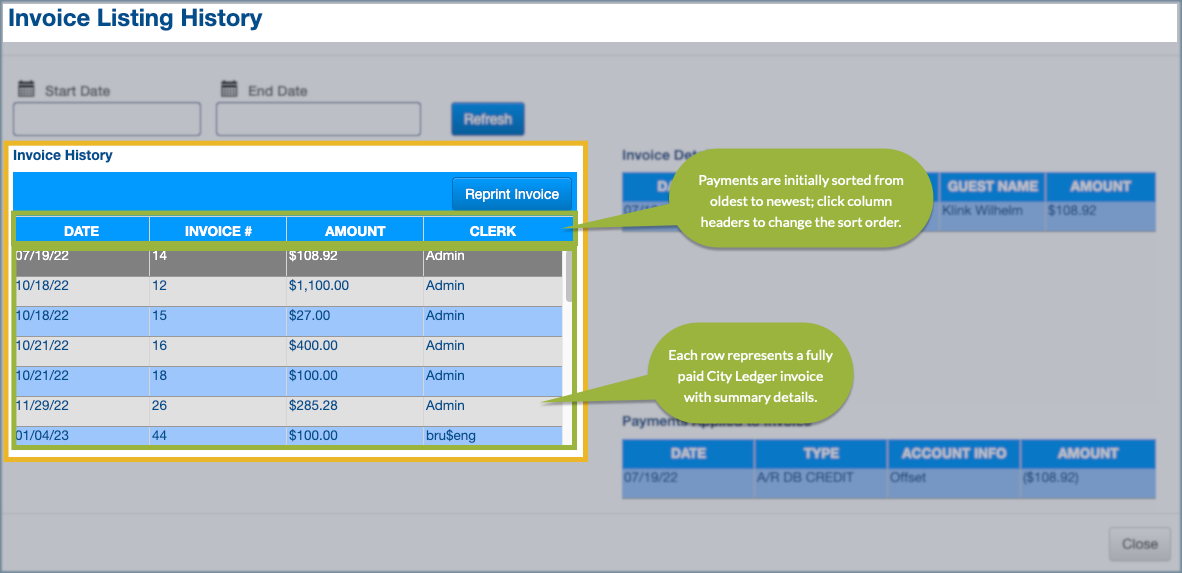Close the Invoice Listing History dialog
Screen dimensions: 1182x573
(1139, 544)
